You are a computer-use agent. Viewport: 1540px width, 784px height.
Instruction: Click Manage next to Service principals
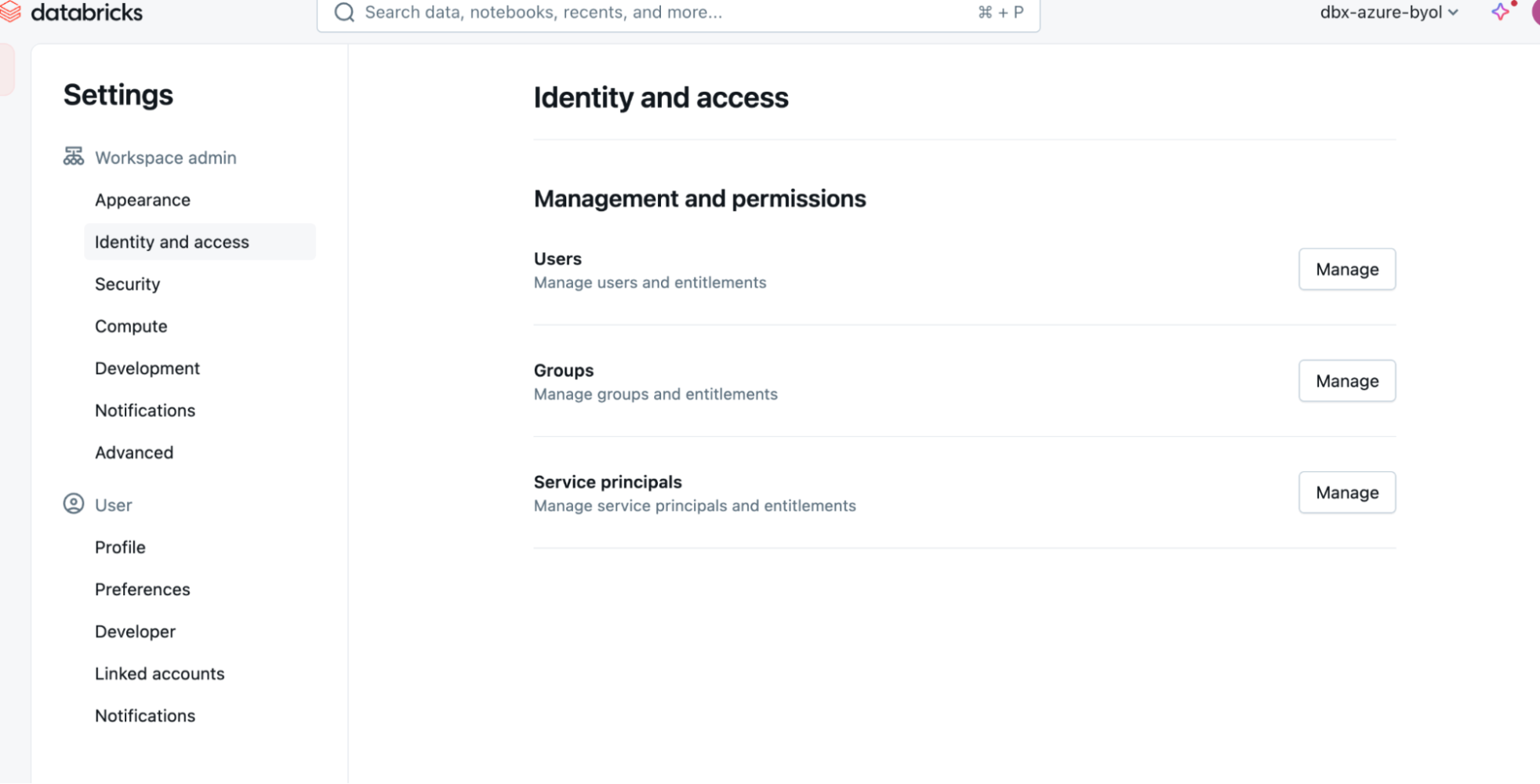click(x=1346, y=492)
